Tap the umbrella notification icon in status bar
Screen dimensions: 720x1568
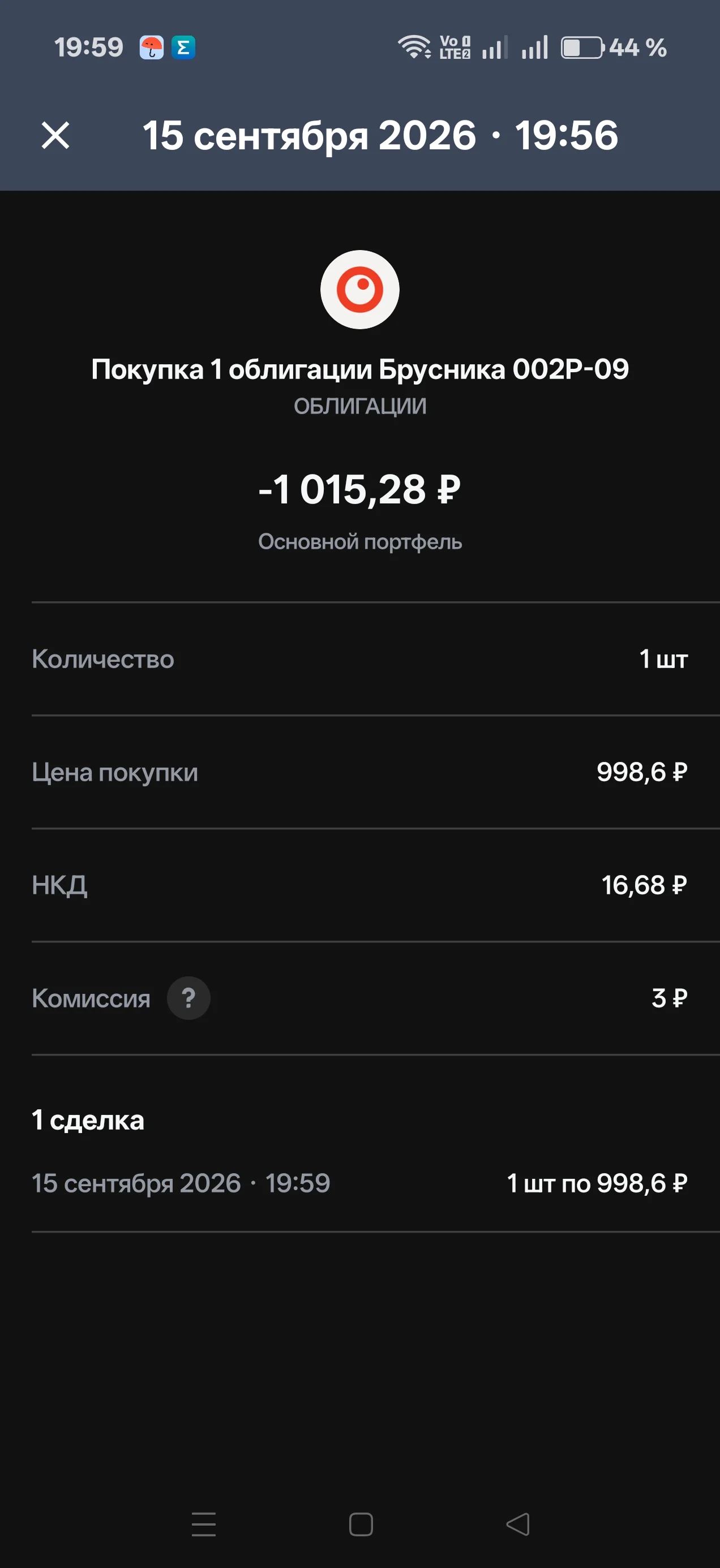[151, 48]
